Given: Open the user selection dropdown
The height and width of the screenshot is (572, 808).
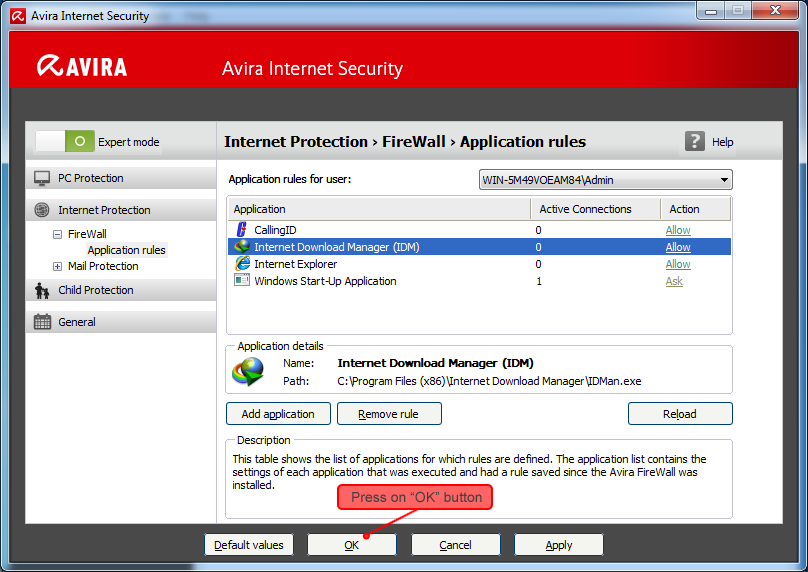Looking at the screenshot, I should [x=605, y=180].
